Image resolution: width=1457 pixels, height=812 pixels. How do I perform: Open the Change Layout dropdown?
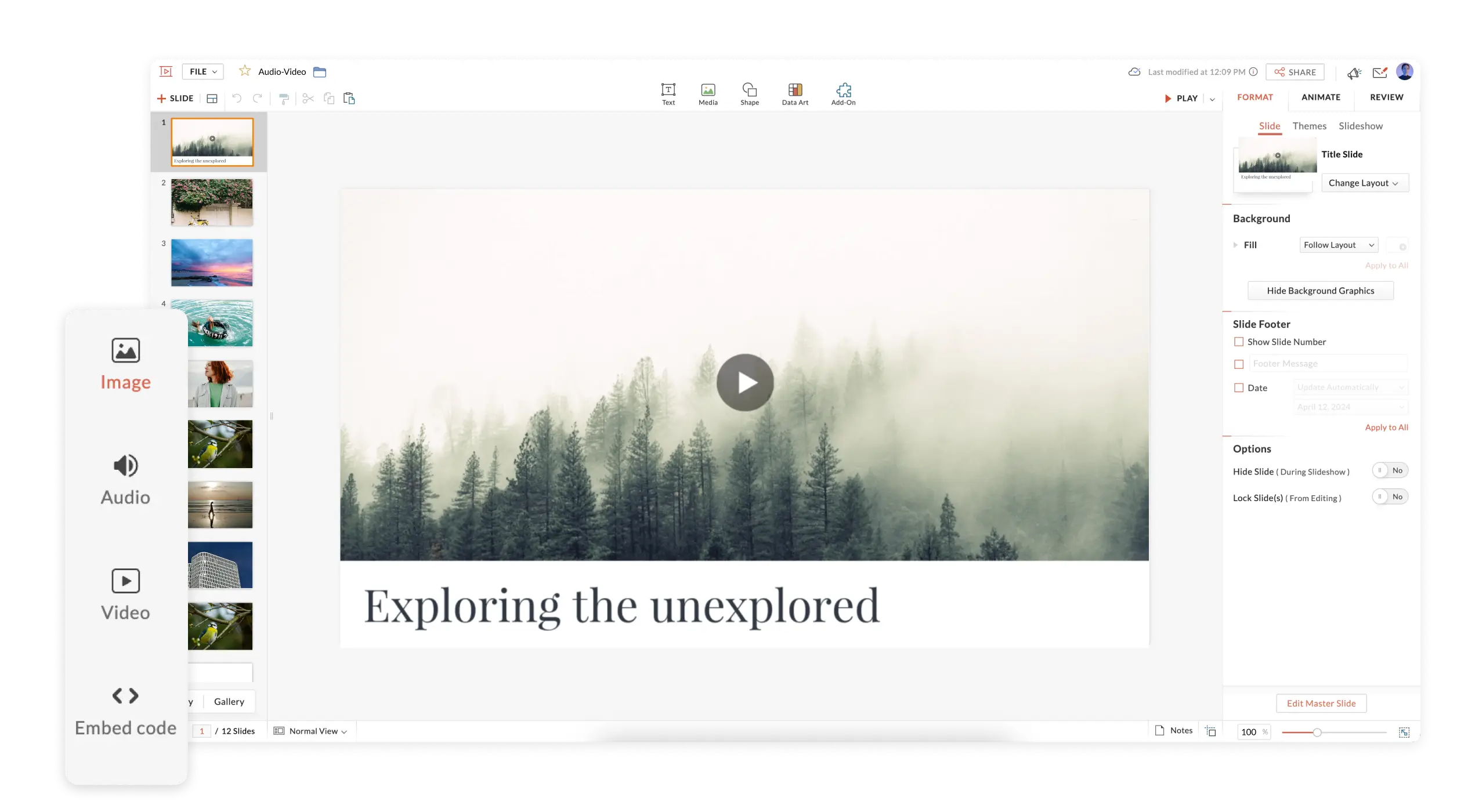pos(1365,183)
